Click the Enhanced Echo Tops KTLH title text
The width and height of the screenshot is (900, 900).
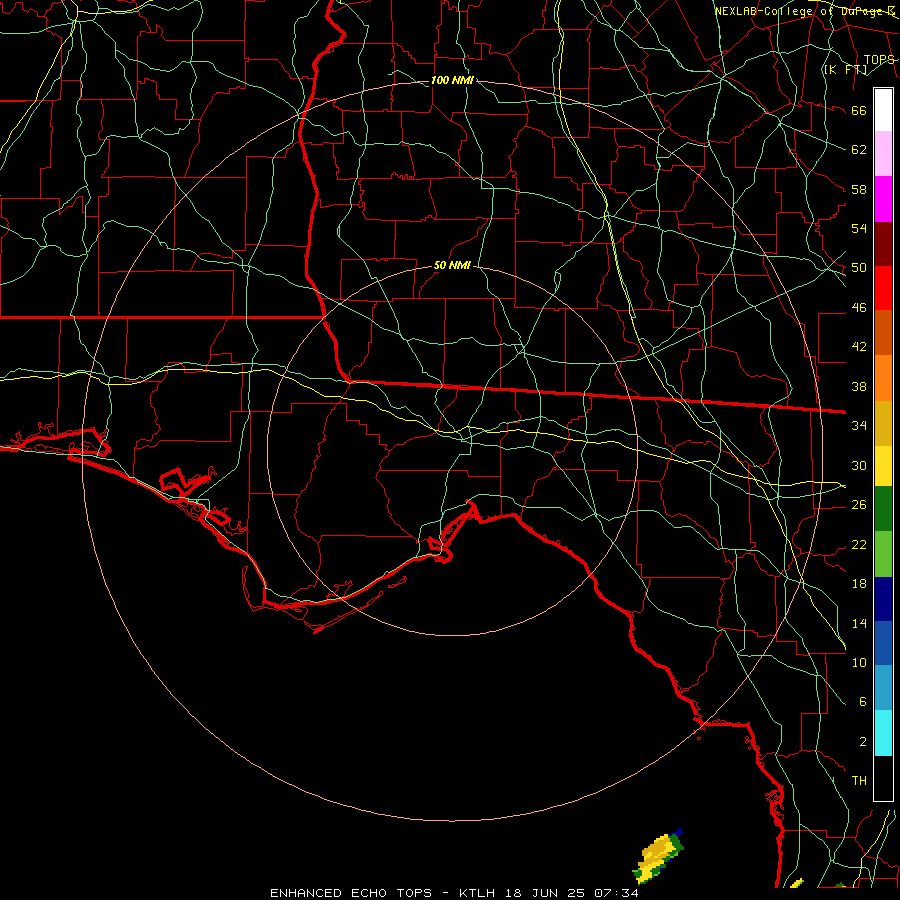coord(454,893)
